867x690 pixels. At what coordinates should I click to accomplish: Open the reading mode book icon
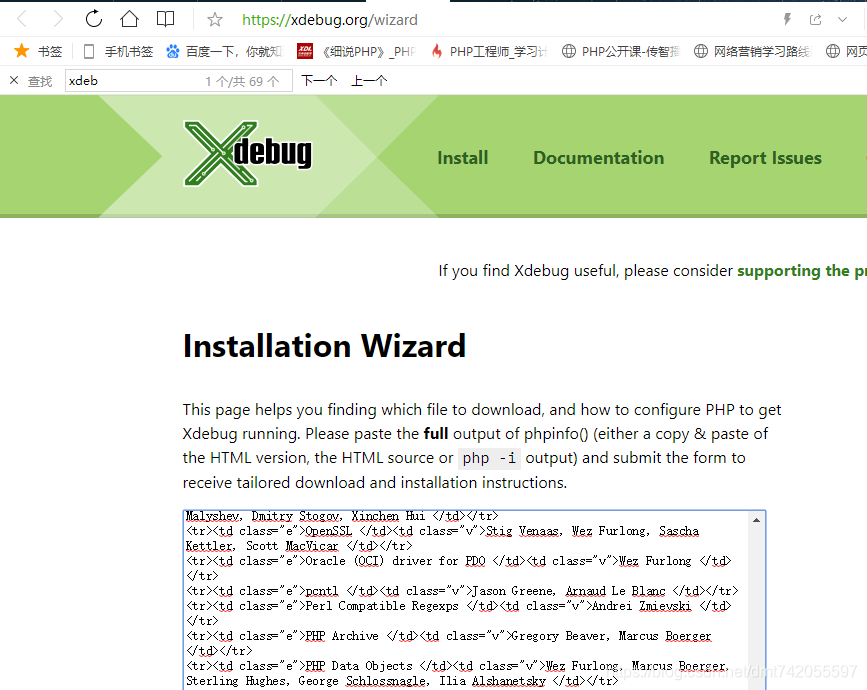pyautogui.click(x=165, y=19)
